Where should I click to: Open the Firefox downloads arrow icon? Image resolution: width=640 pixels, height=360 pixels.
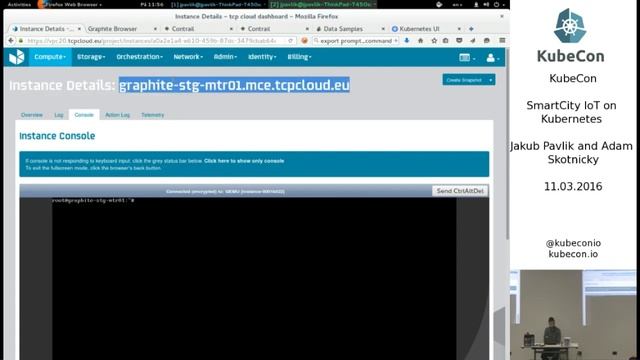(407, 41)
